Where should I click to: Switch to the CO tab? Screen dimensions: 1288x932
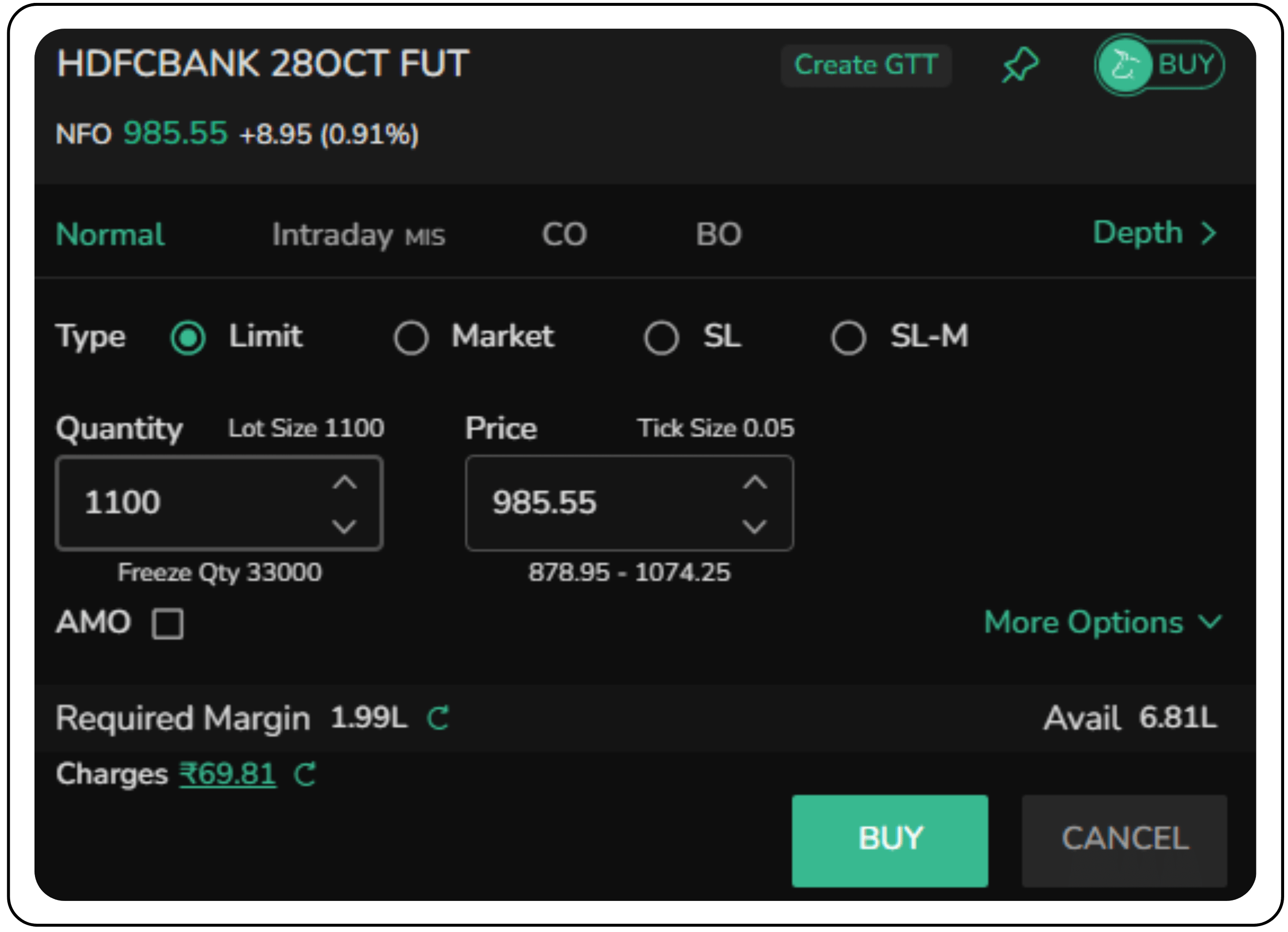[564, 234]
